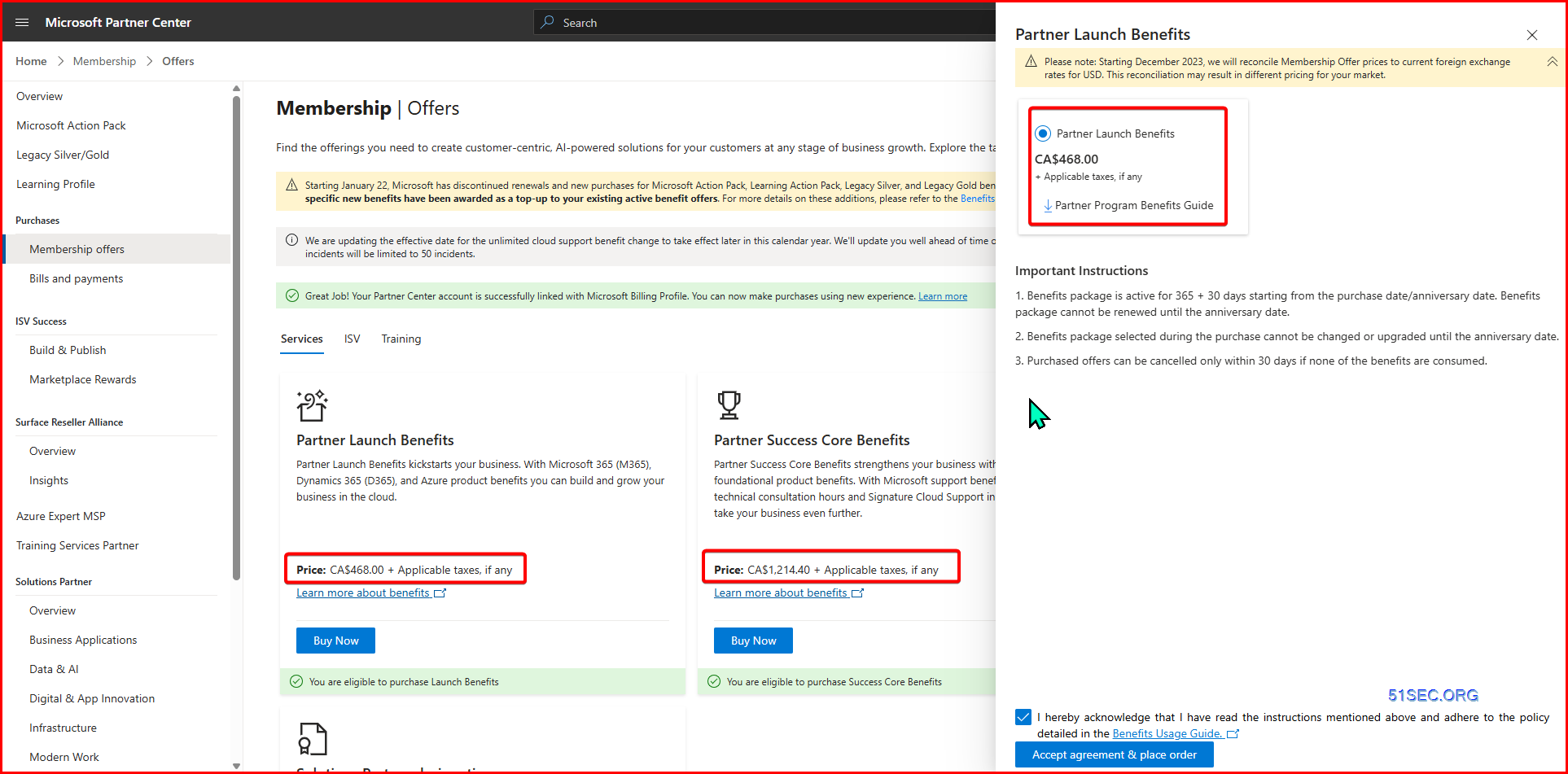Click external link icon under Success Core Benefits
Screen dimensions: 1568x774
858,593
